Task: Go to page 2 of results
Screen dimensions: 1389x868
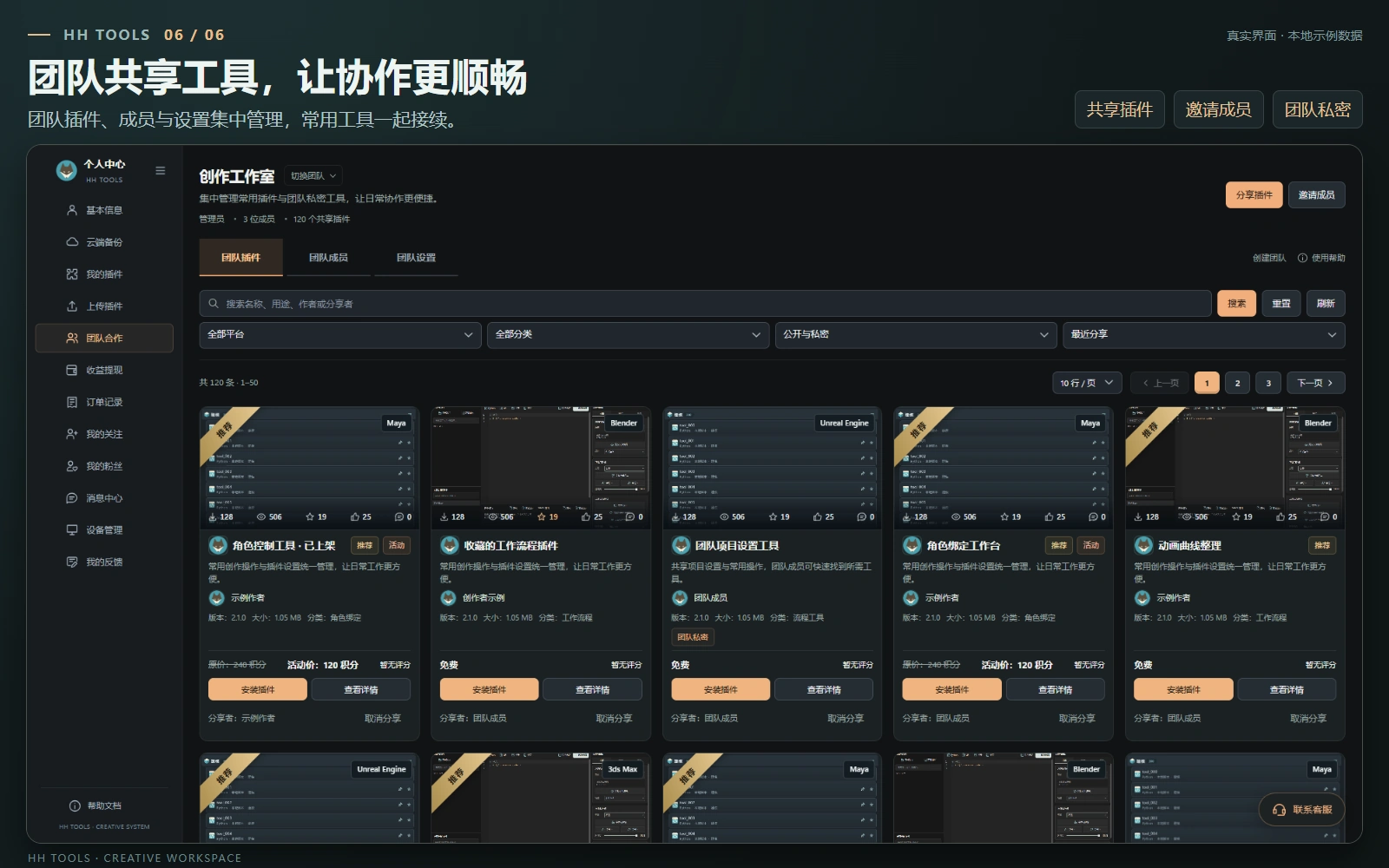Action: (x=1237, y=383)
